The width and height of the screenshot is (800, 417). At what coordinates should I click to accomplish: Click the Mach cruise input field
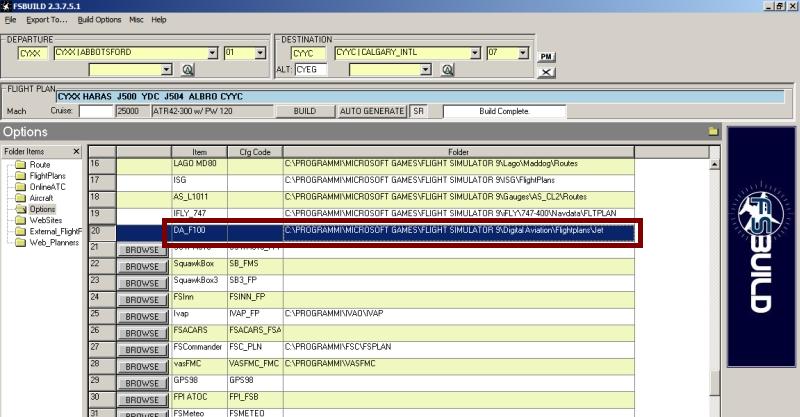(x=96, y=111)
